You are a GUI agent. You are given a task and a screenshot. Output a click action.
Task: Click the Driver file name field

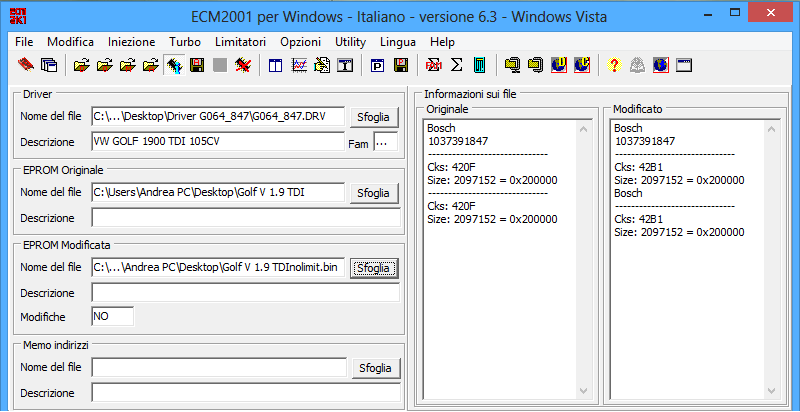pyautogui.click(x=218, y=116)
